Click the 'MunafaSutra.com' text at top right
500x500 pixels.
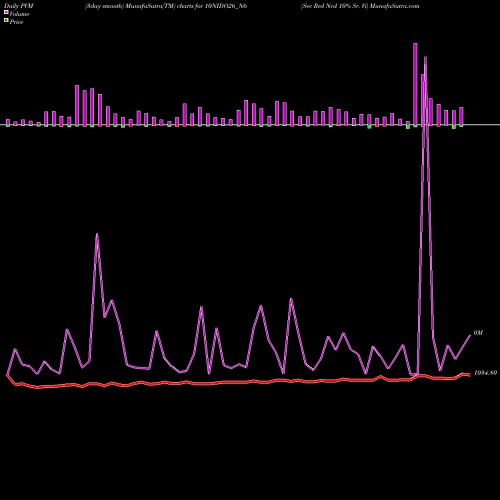pos(395,6)
